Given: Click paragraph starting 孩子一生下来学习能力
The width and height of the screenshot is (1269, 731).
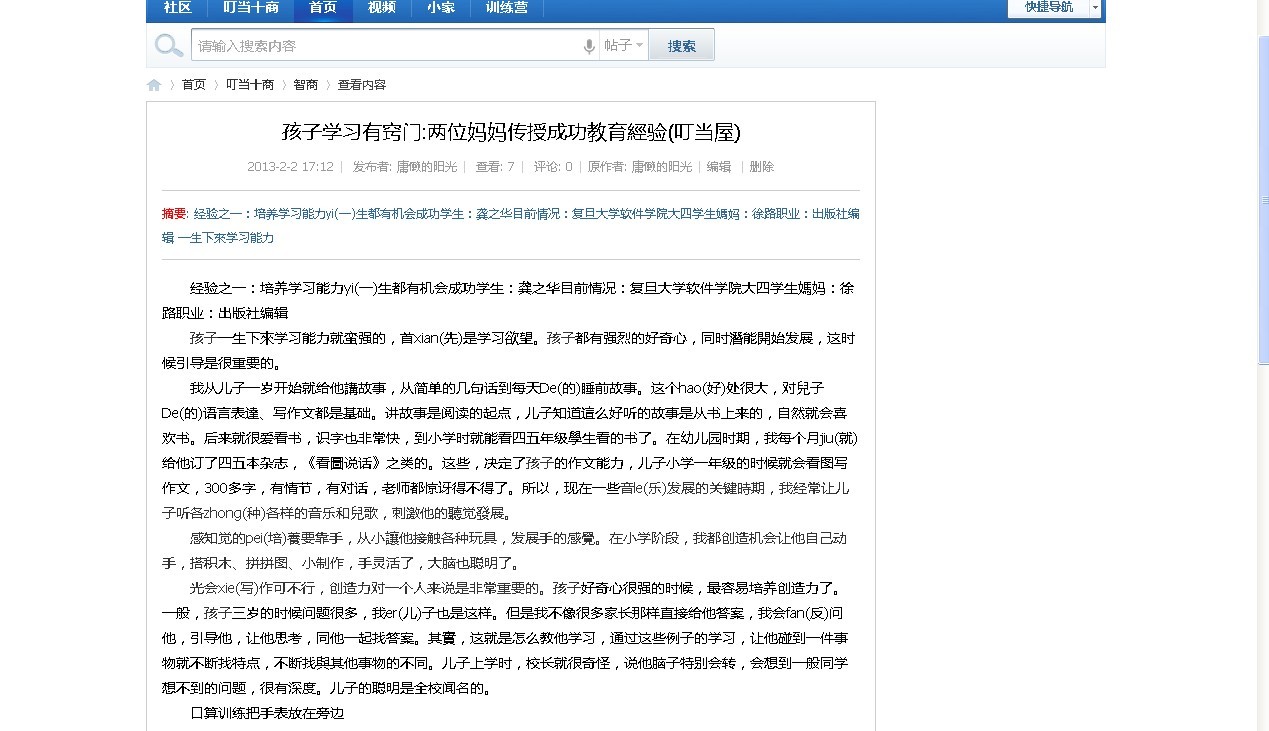Looking at the screenshot, I should click(x=510, y=351).
